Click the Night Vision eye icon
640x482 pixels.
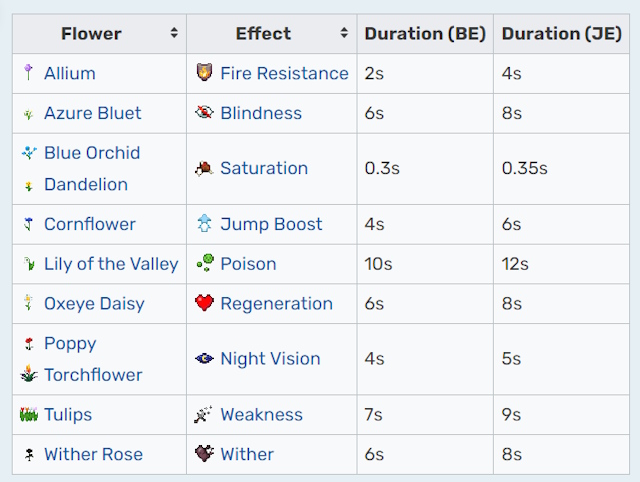point(204,358)
